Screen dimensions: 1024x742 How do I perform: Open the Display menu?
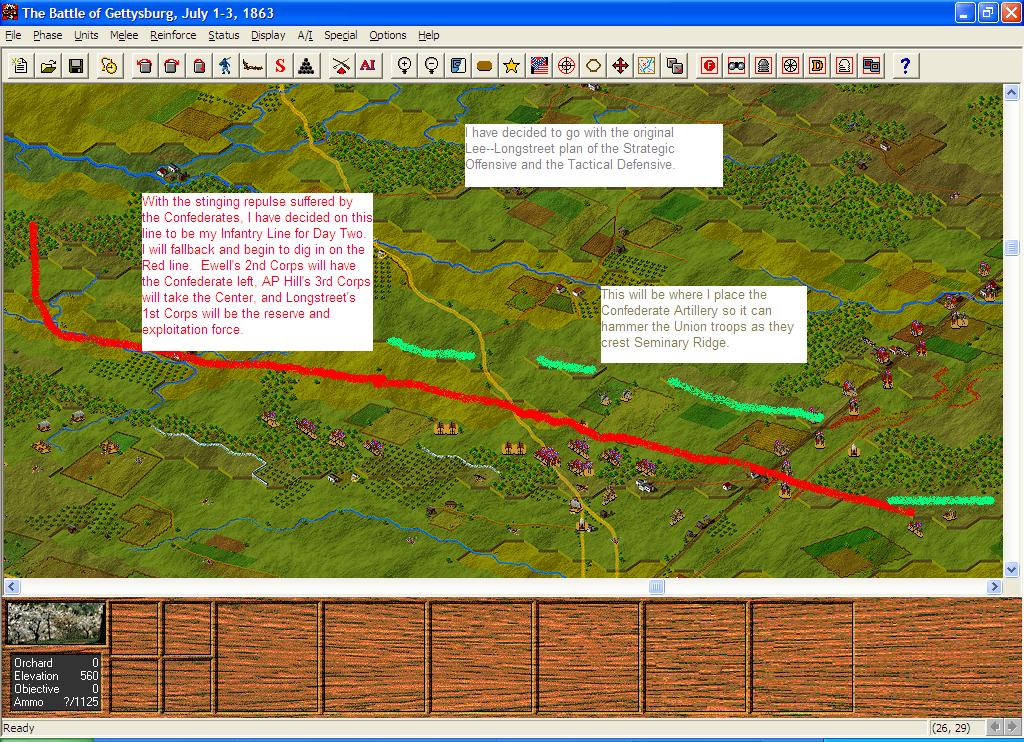pyautogui.click(x=268, y=35)
